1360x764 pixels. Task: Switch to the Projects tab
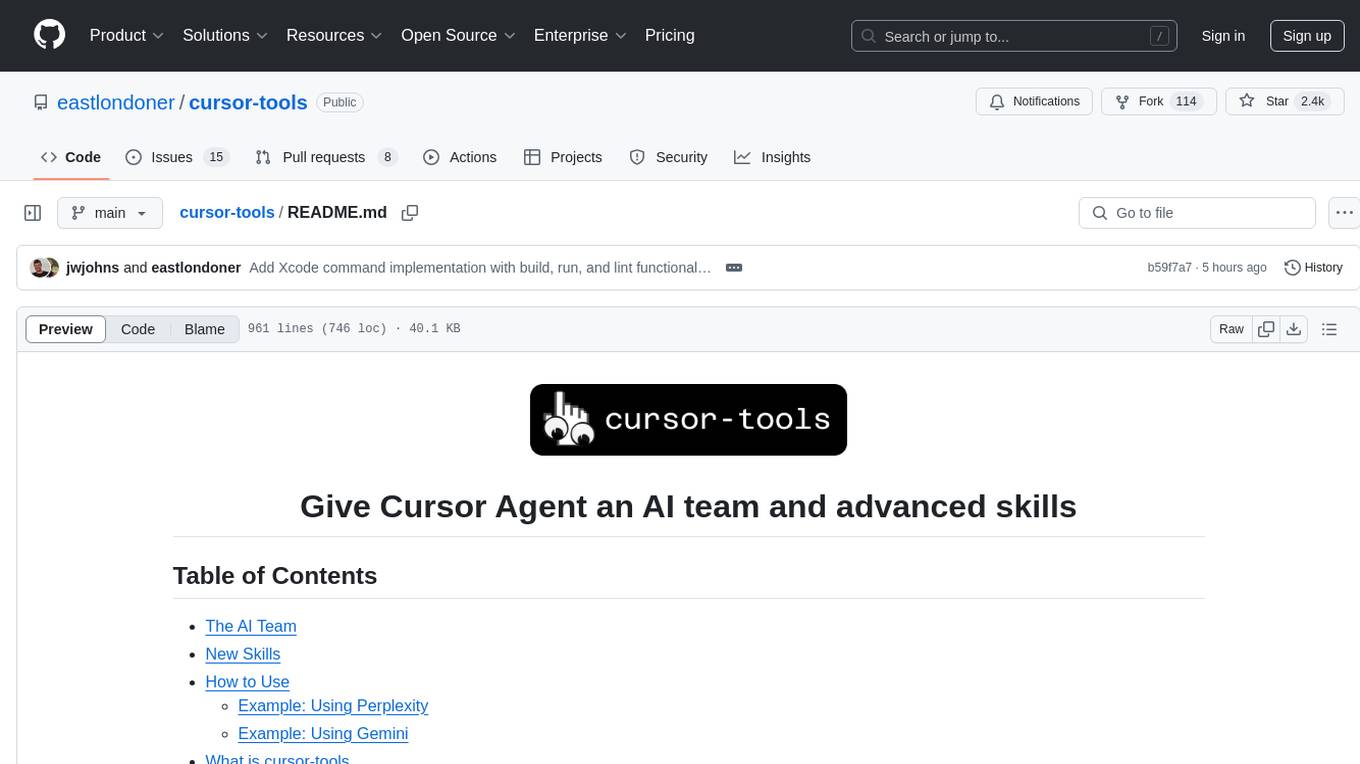pos(563,157)
